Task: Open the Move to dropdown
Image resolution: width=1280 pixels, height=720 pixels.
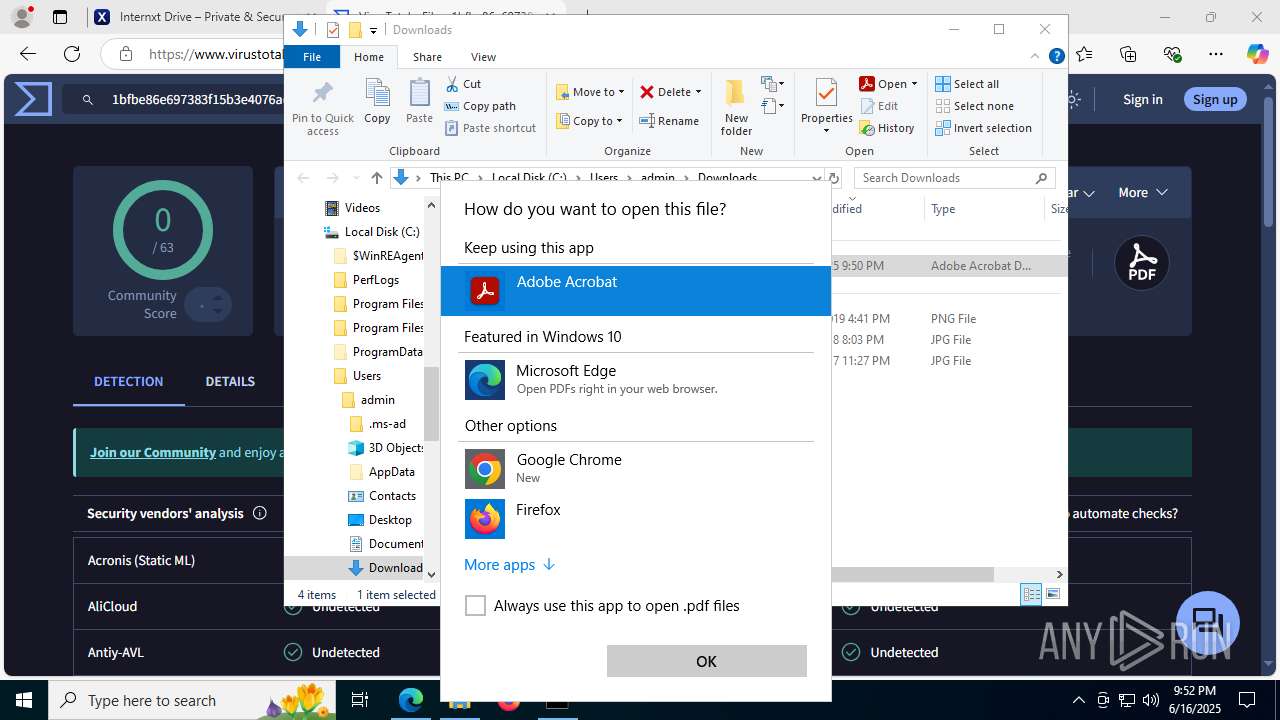Action: click(x=590, y=92)
